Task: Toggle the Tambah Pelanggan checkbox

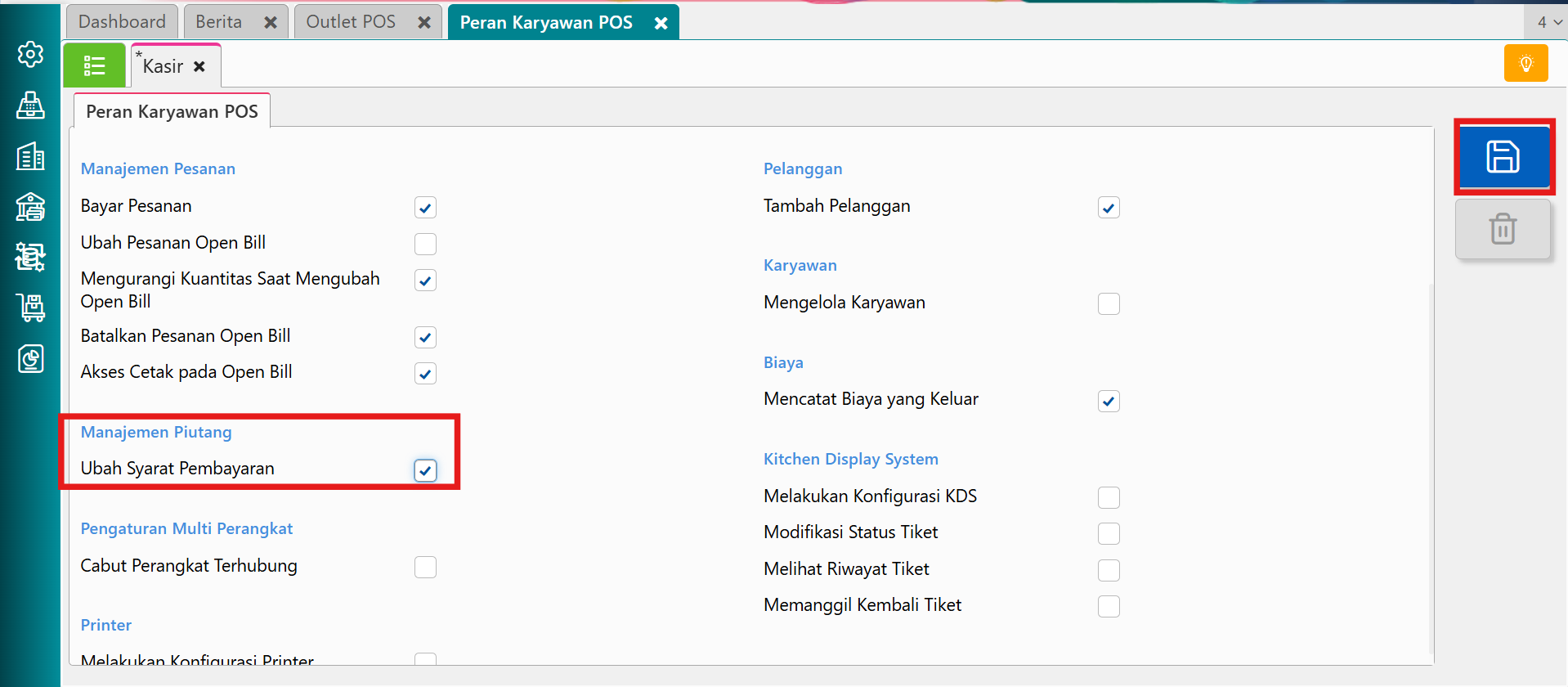Action: pos(1109,208)
